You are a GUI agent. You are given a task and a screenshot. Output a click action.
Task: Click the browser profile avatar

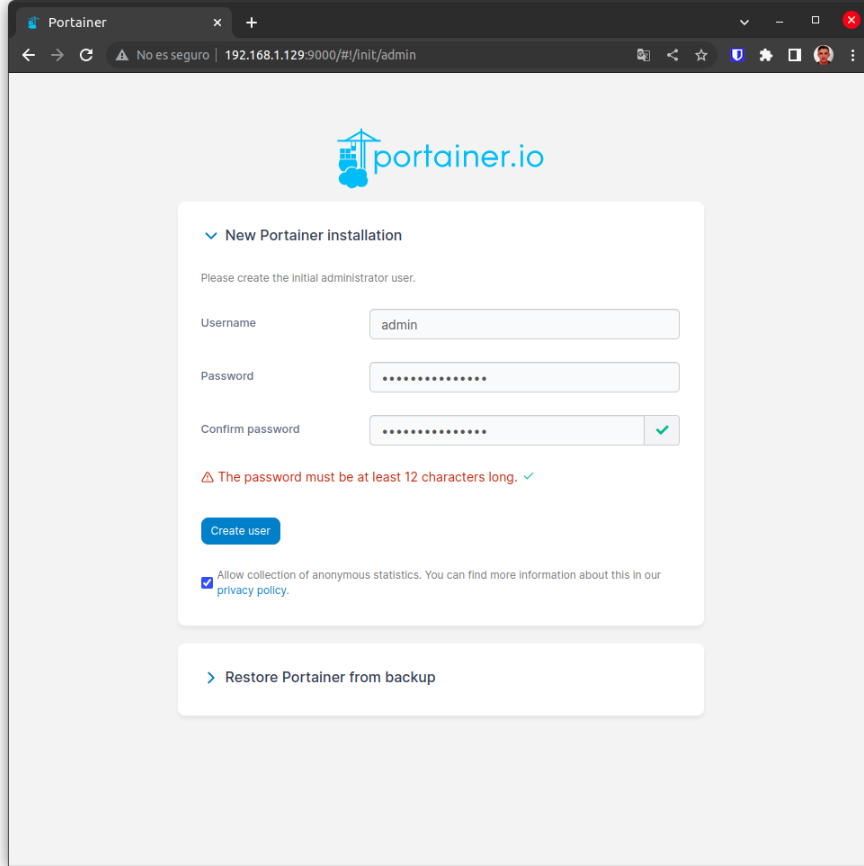[822, 55]
